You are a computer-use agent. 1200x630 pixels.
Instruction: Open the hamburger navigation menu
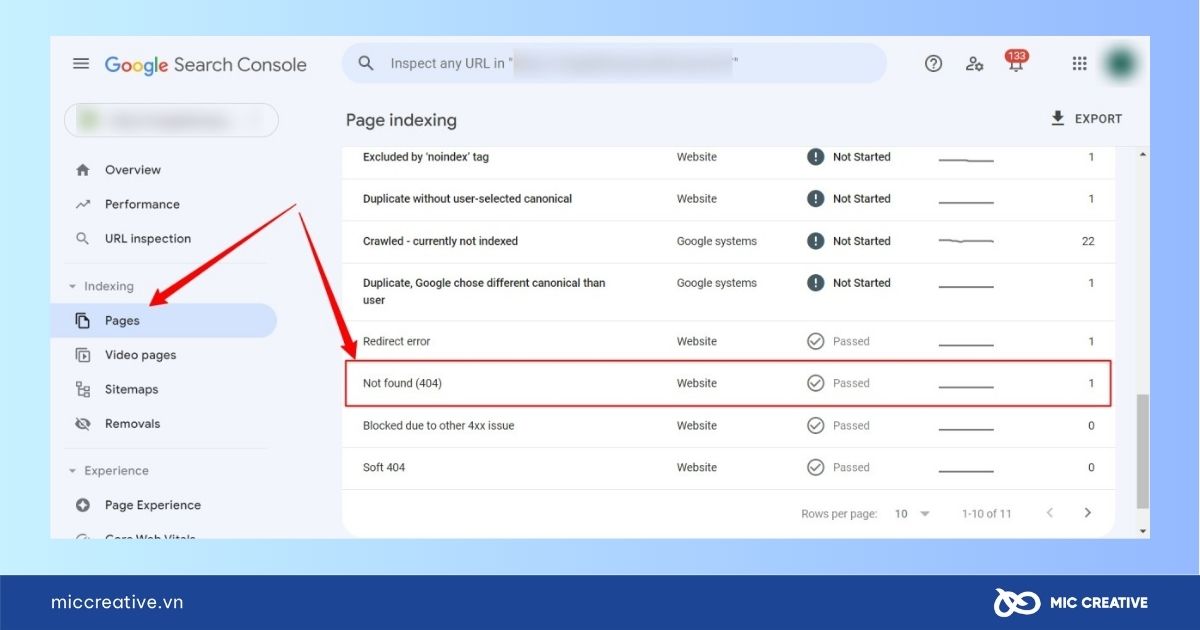coord(81,64)
